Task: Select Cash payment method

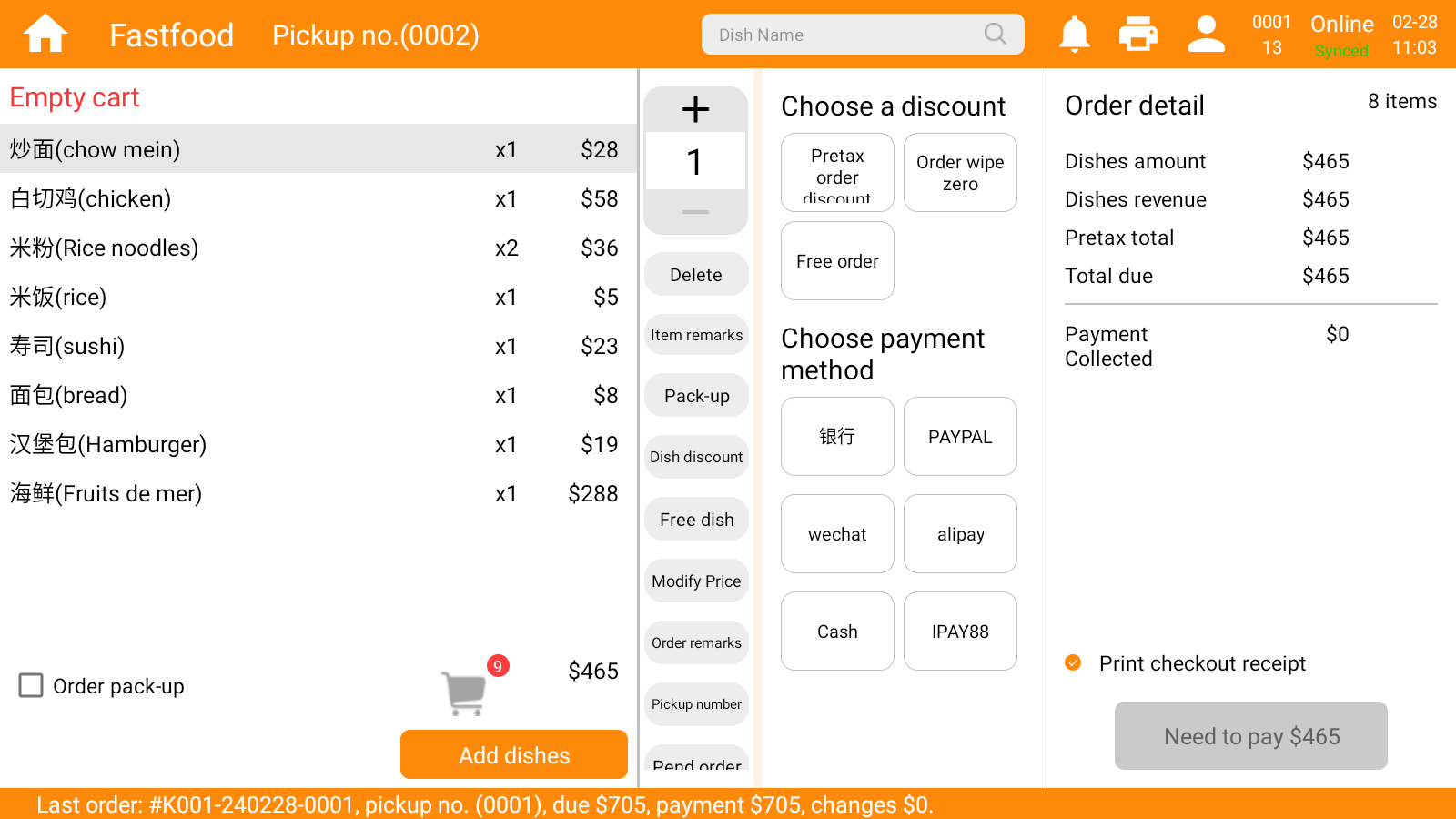Action: coord(837,631)
